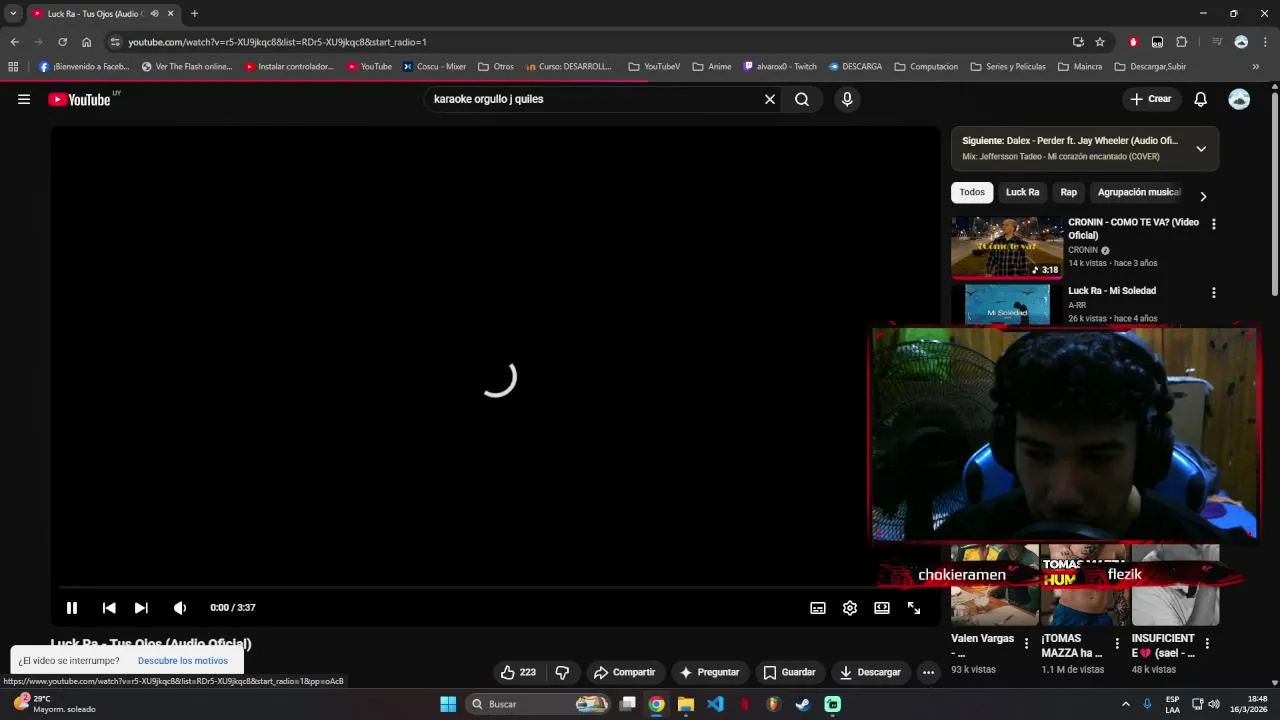The height and width of the screenshot is (720, 1280).
Task: Like the video with 223 likes
Action: tap(518, 672)
